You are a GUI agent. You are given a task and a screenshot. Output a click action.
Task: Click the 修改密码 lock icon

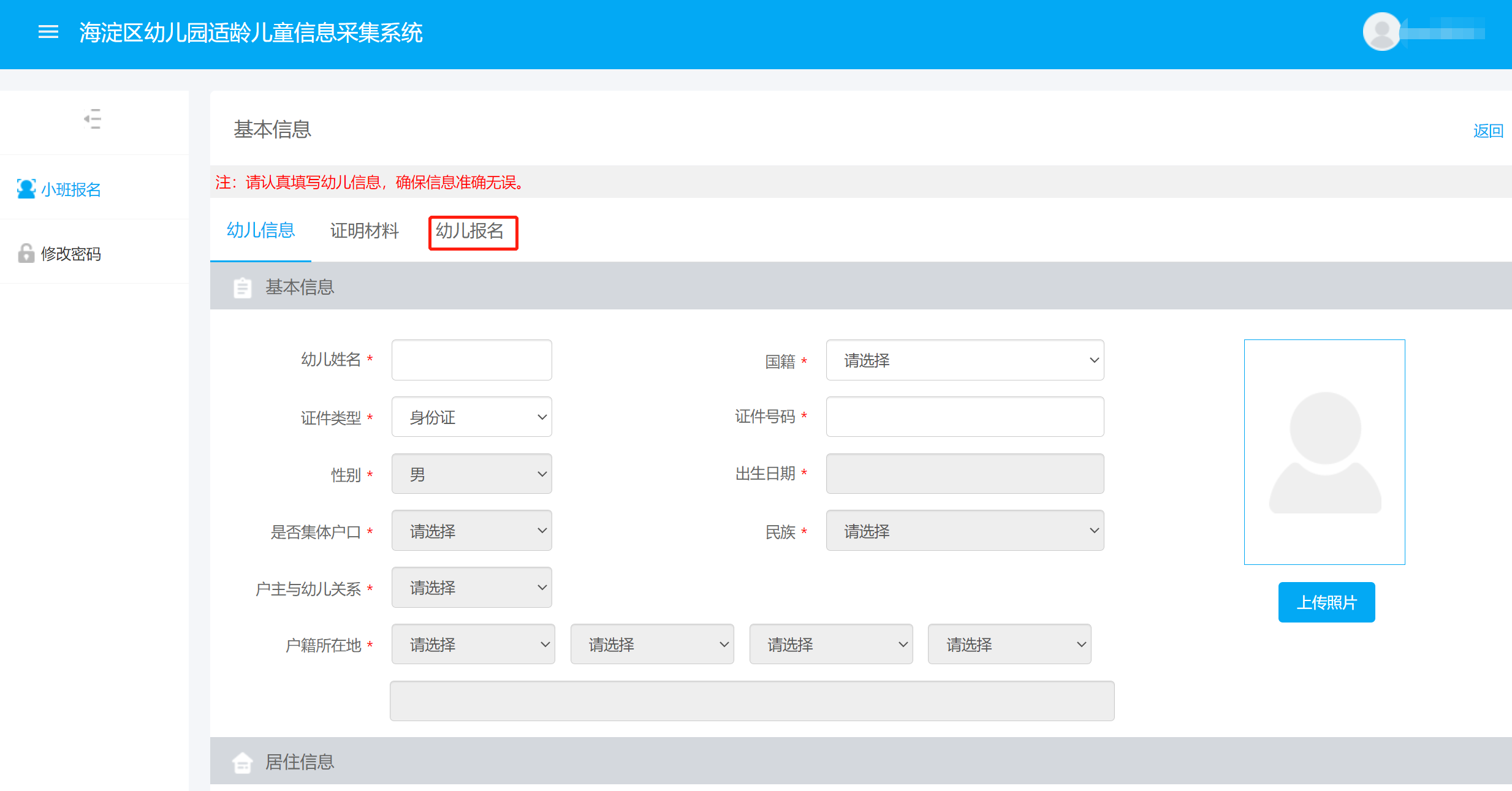[x=26, y=253]
